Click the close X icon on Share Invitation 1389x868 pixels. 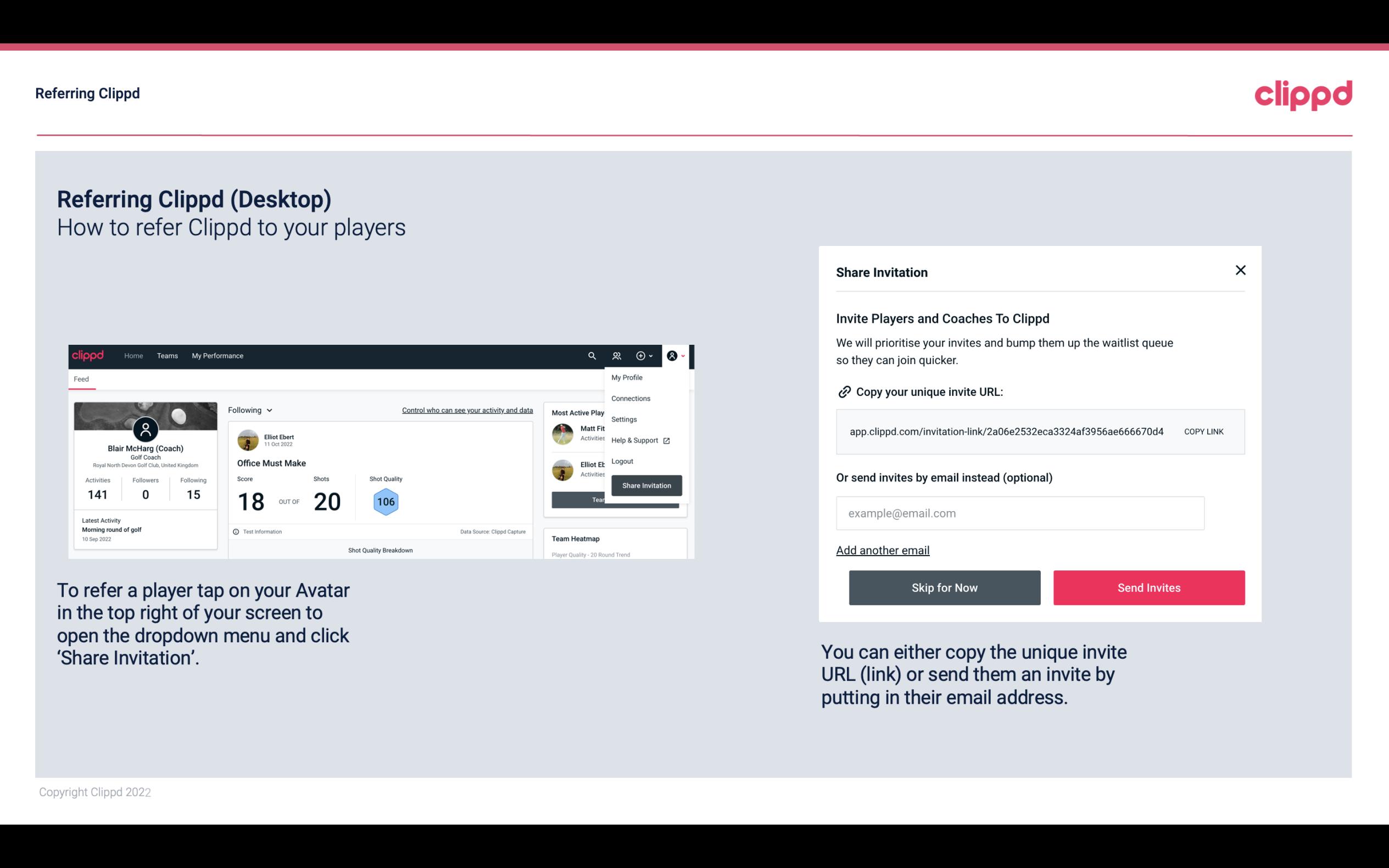coord(1240,270)
